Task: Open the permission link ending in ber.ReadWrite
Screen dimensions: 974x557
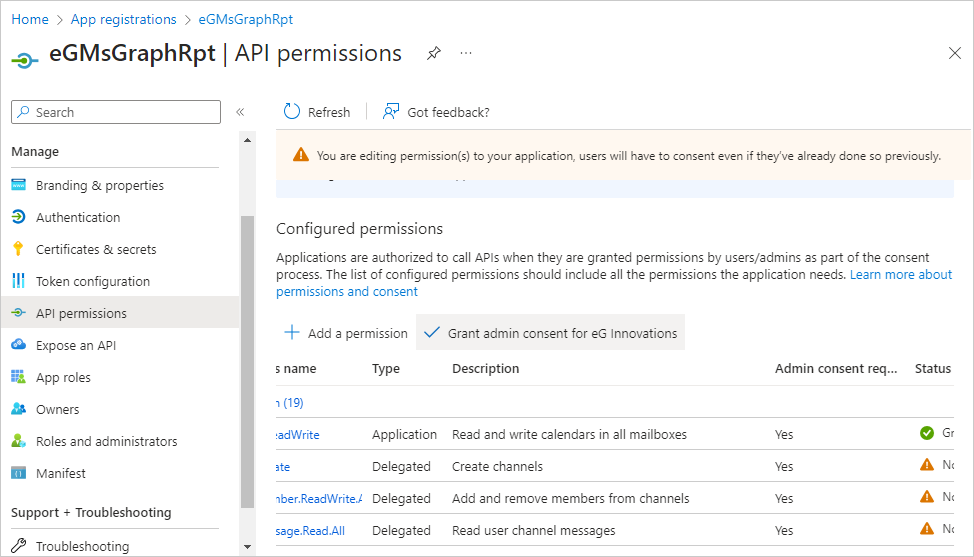Action: point(319,499)
